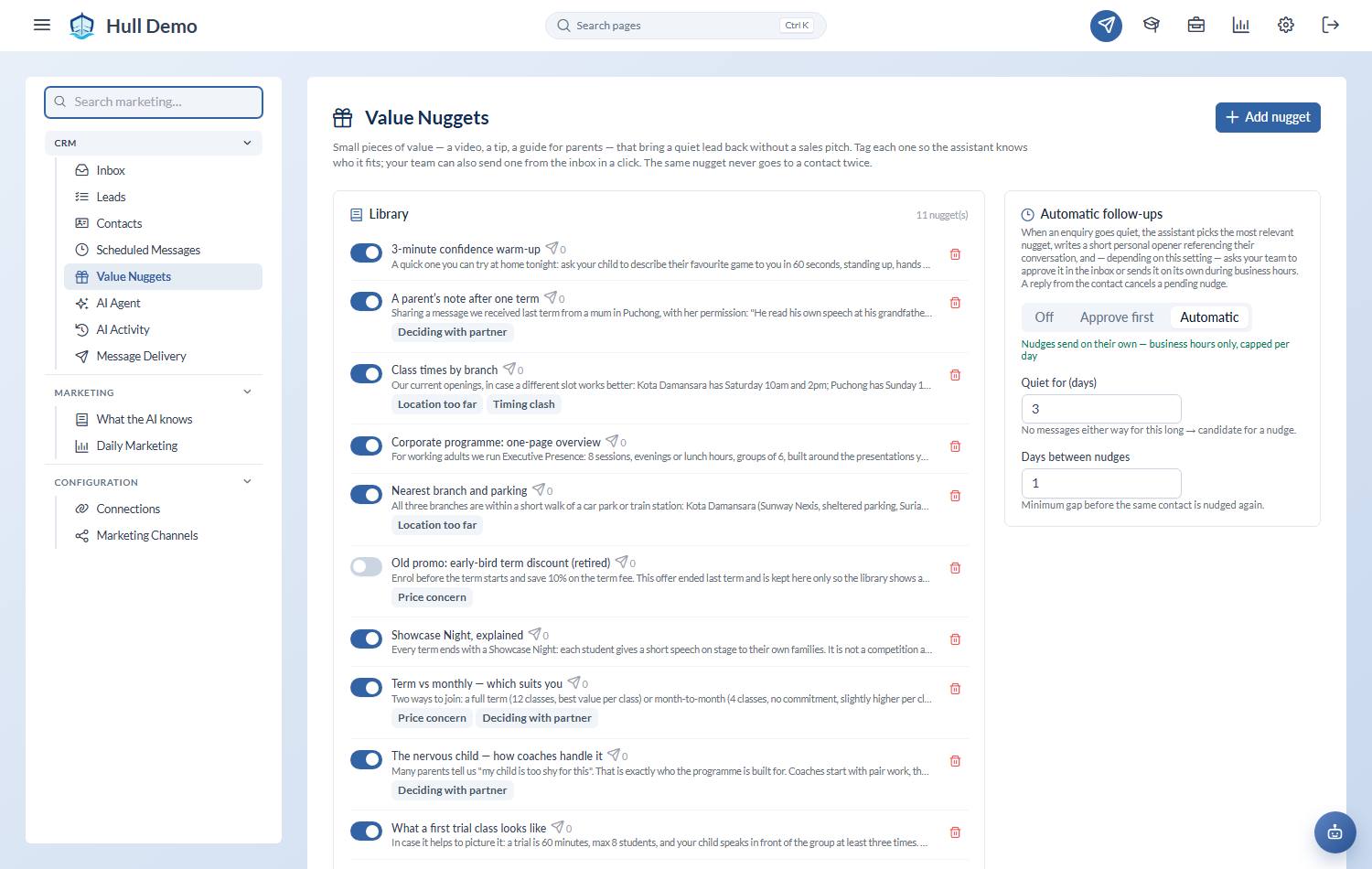The height and width of the screenshot is (869, 1372).
Task: Delete the 'Class times by branch' nugget
Action: pos(955,375)
